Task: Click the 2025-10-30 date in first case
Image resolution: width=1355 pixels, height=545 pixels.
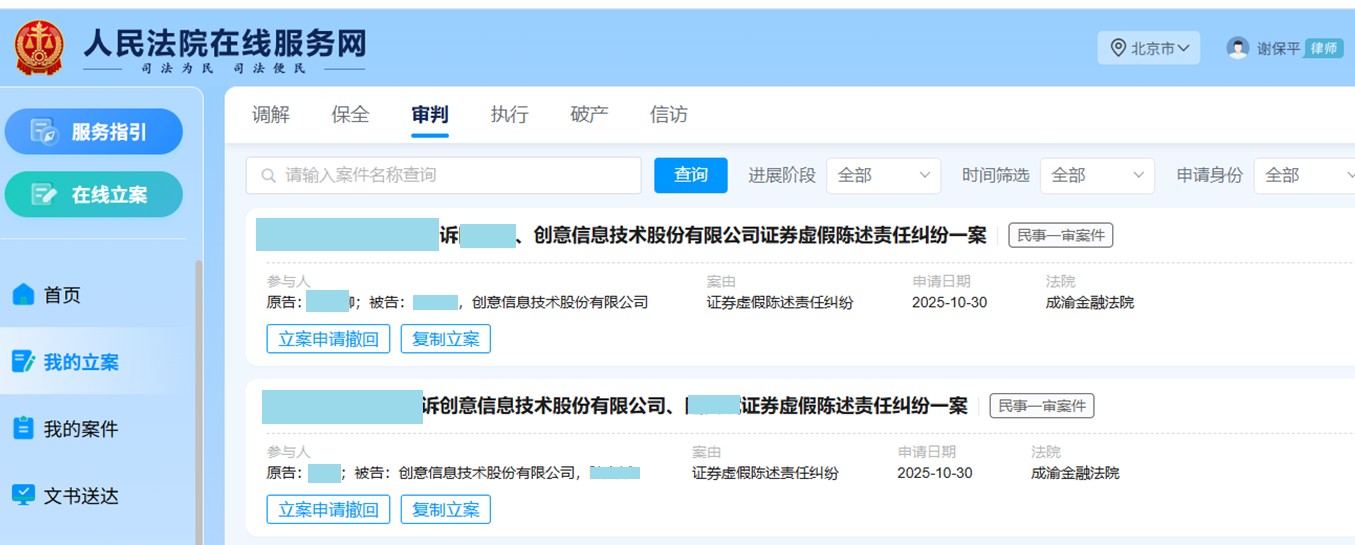Action: click(949, 302)
